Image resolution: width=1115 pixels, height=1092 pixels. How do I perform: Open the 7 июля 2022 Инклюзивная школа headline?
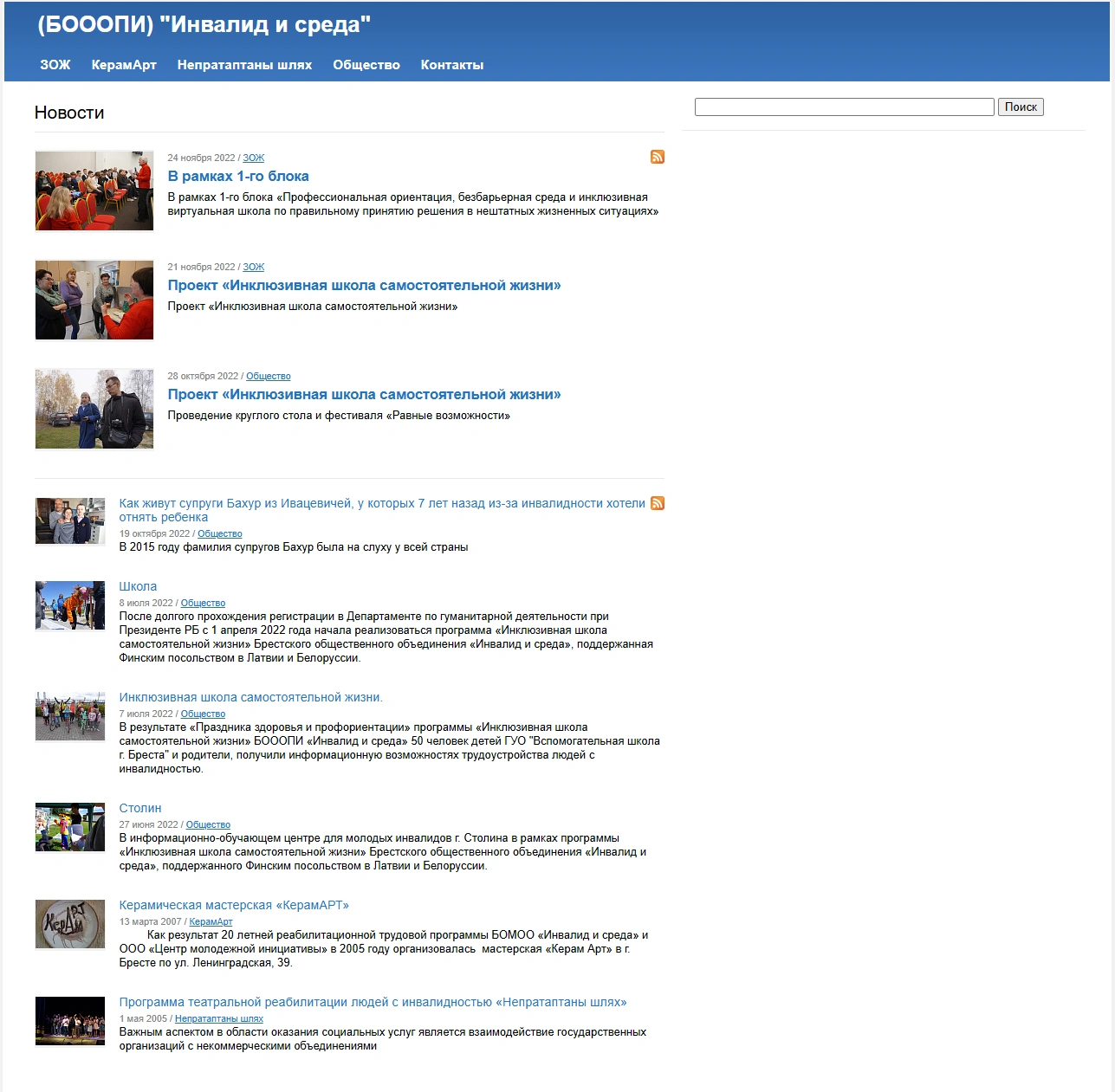pos(251,697)
